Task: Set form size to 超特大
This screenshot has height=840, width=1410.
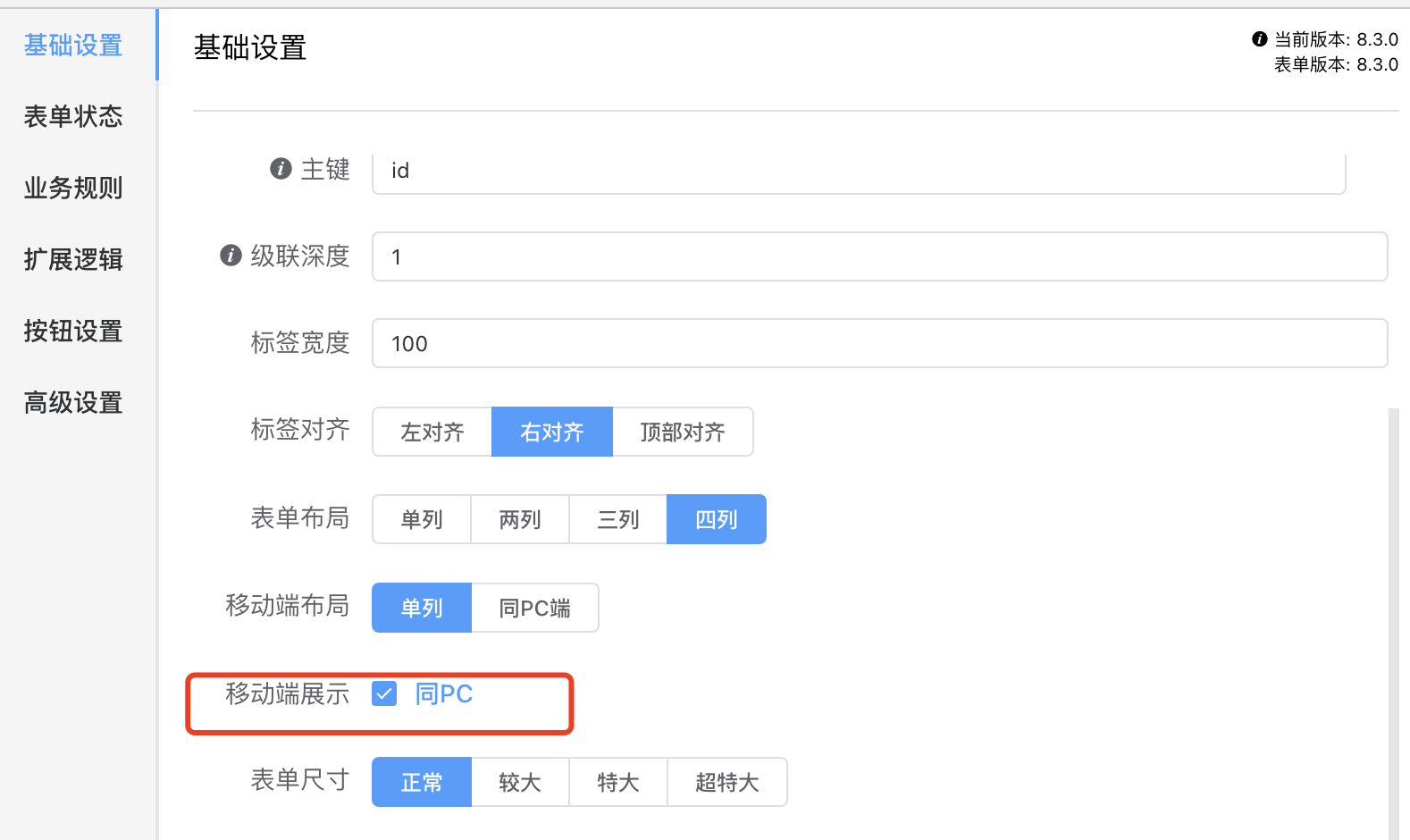Action: 726,783
